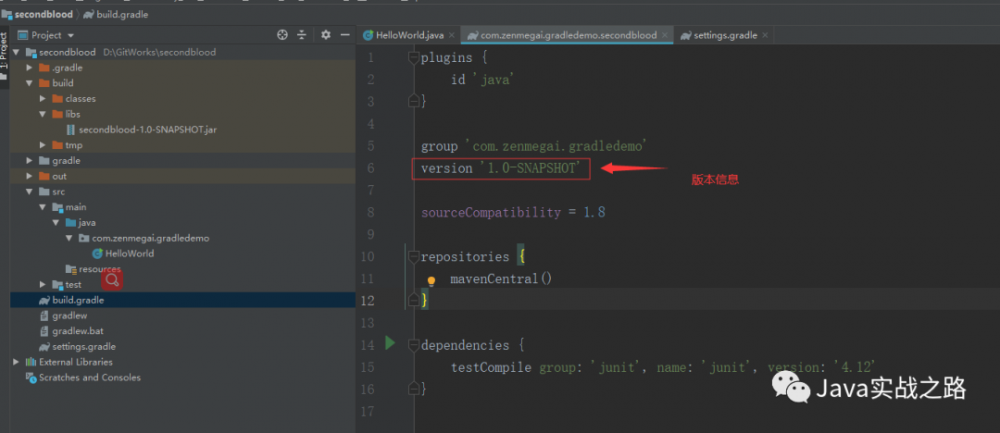Click the locate/scroll-from-source target icon
Screen dimensions: 1000x433
pos(283,35)
